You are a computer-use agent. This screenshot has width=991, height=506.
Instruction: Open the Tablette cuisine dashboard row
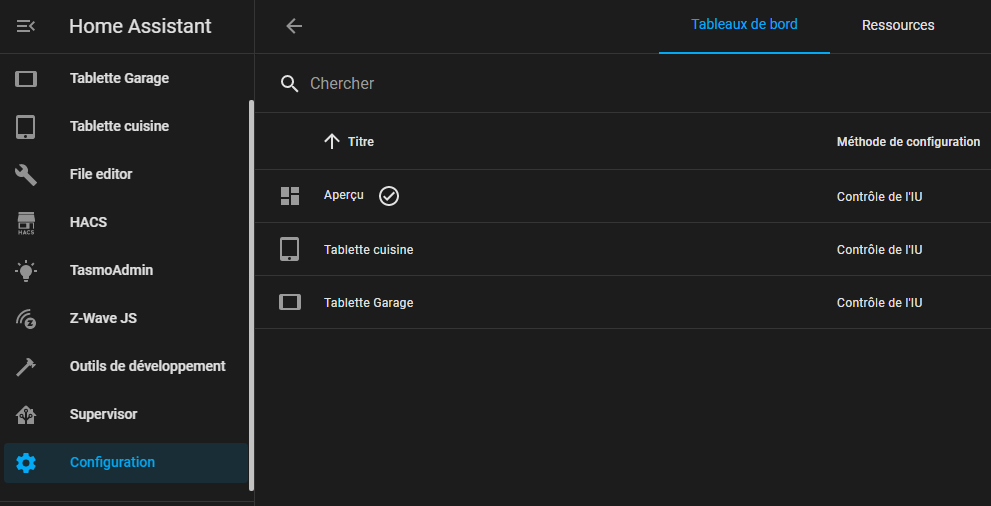(x=623, y=250)
